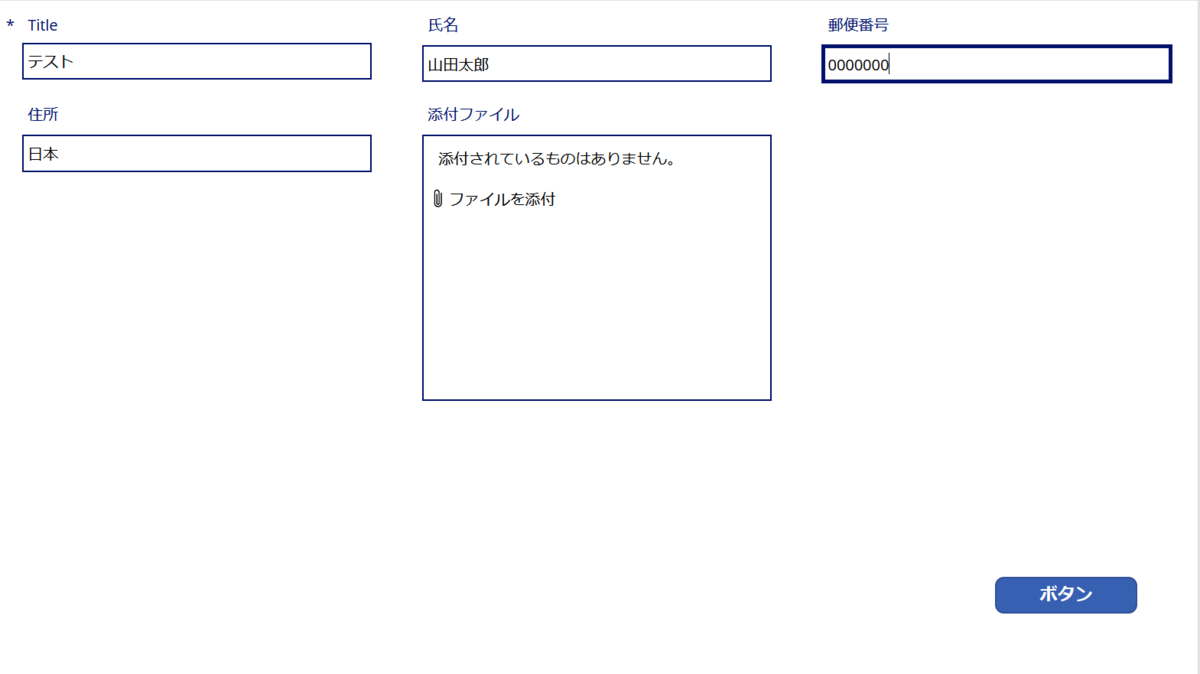1200x674 pixels.
Task: Click the highlighted 郵便番号 input border
Action: (996, 46)
